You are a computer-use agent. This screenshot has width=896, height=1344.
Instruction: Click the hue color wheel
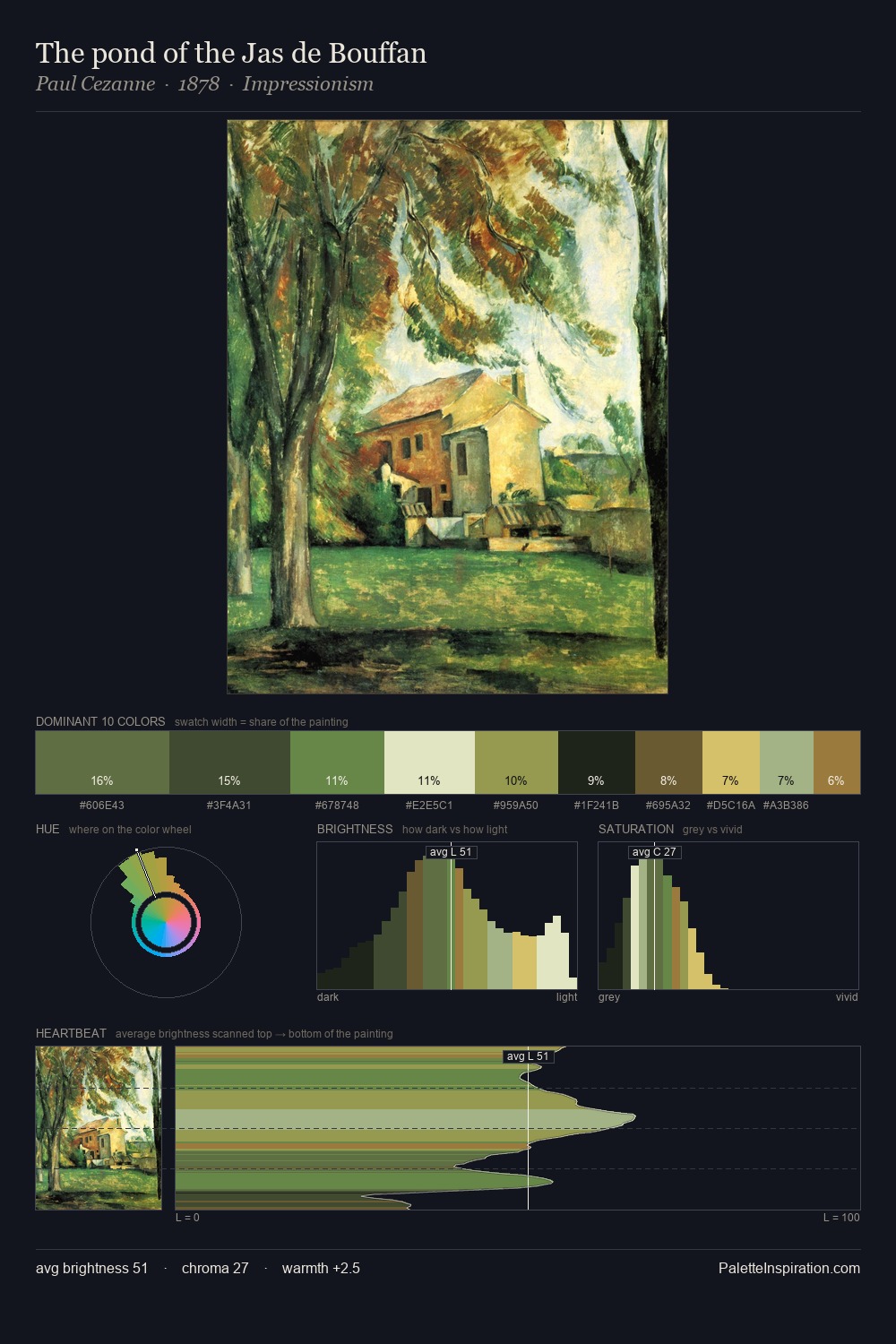tap(166, 922)
